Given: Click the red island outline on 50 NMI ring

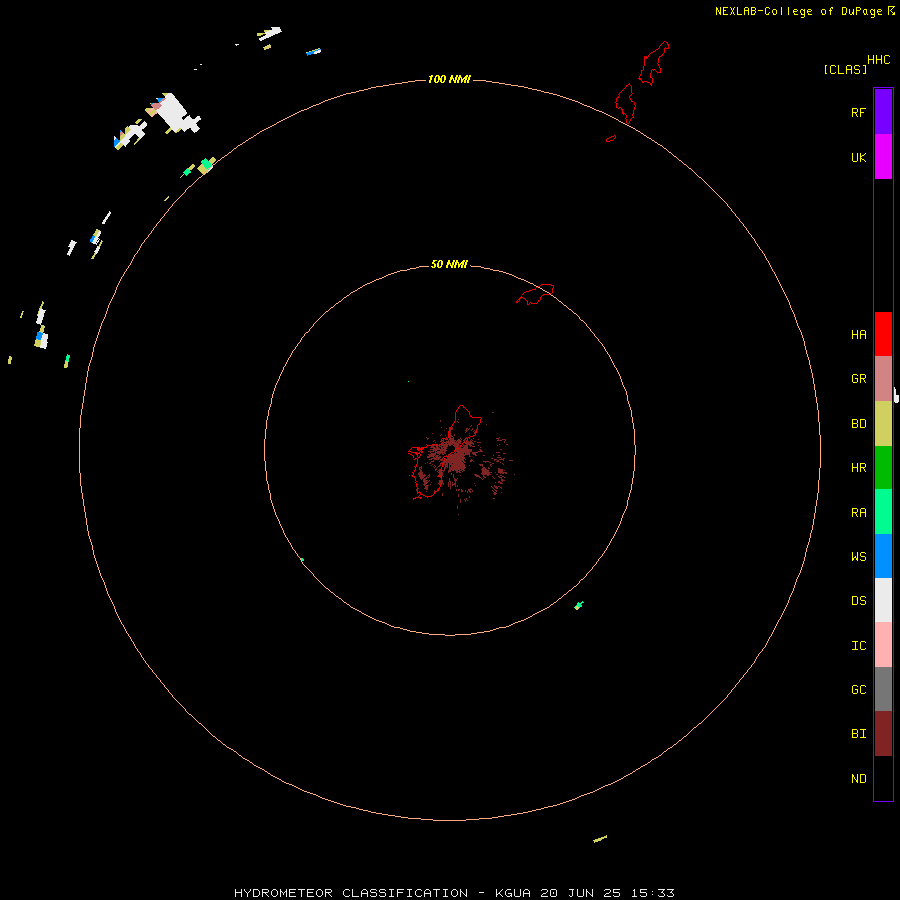Looking at the screenshot, I should point(536,294).
